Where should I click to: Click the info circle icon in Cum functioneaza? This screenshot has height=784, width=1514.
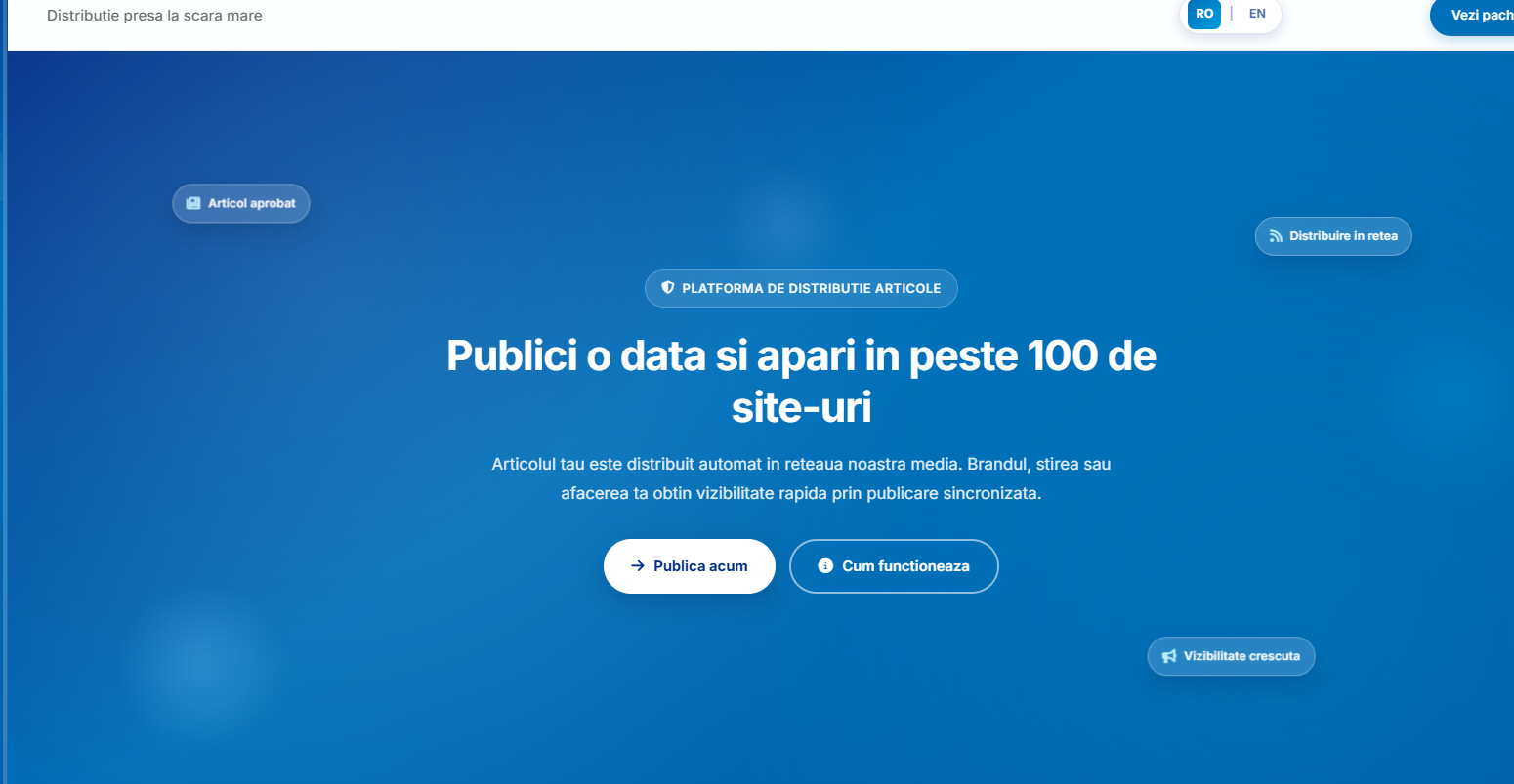pyautogui.click(x=825, y=566)
